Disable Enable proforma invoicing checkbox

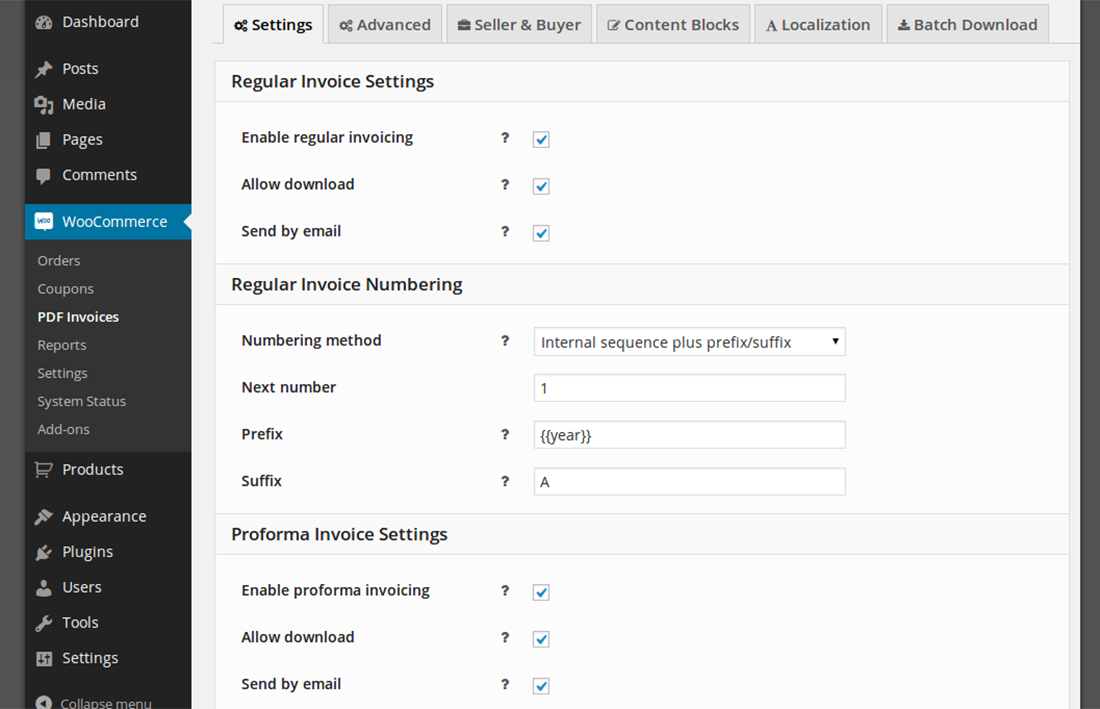tap(541, 592)
